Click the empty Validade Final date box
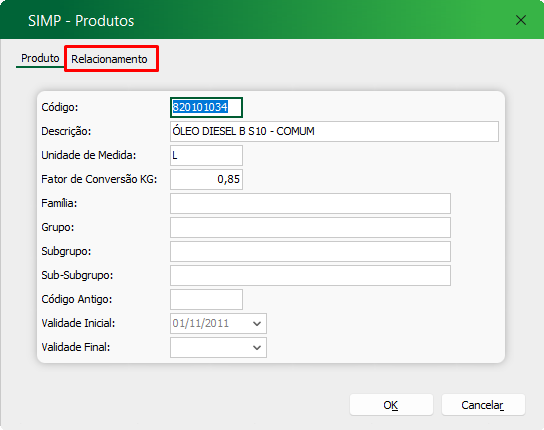The height and width of the screenshot is (430, 544). [218, 347]
